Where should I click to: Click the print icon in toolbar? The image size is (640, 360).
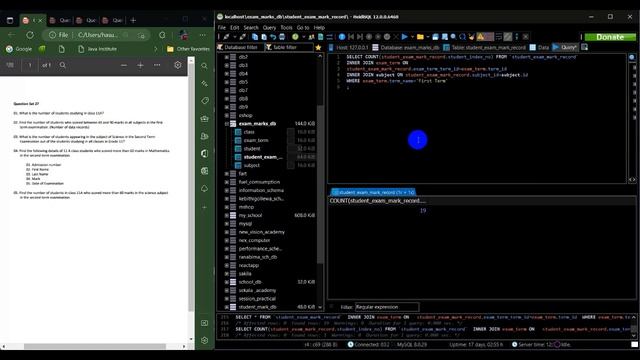coord(282,37)
